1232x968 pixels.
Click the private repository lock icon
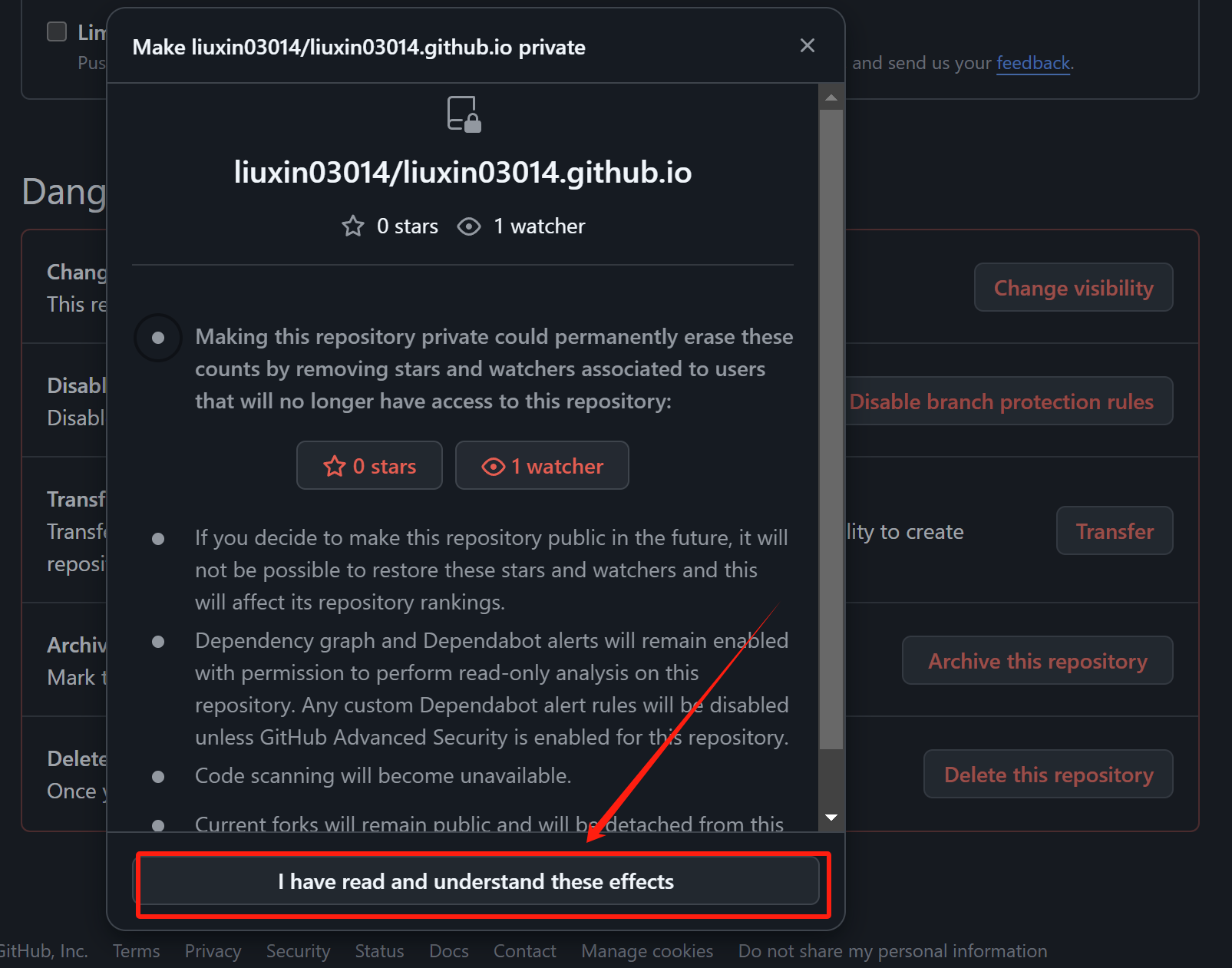[464, 114]
